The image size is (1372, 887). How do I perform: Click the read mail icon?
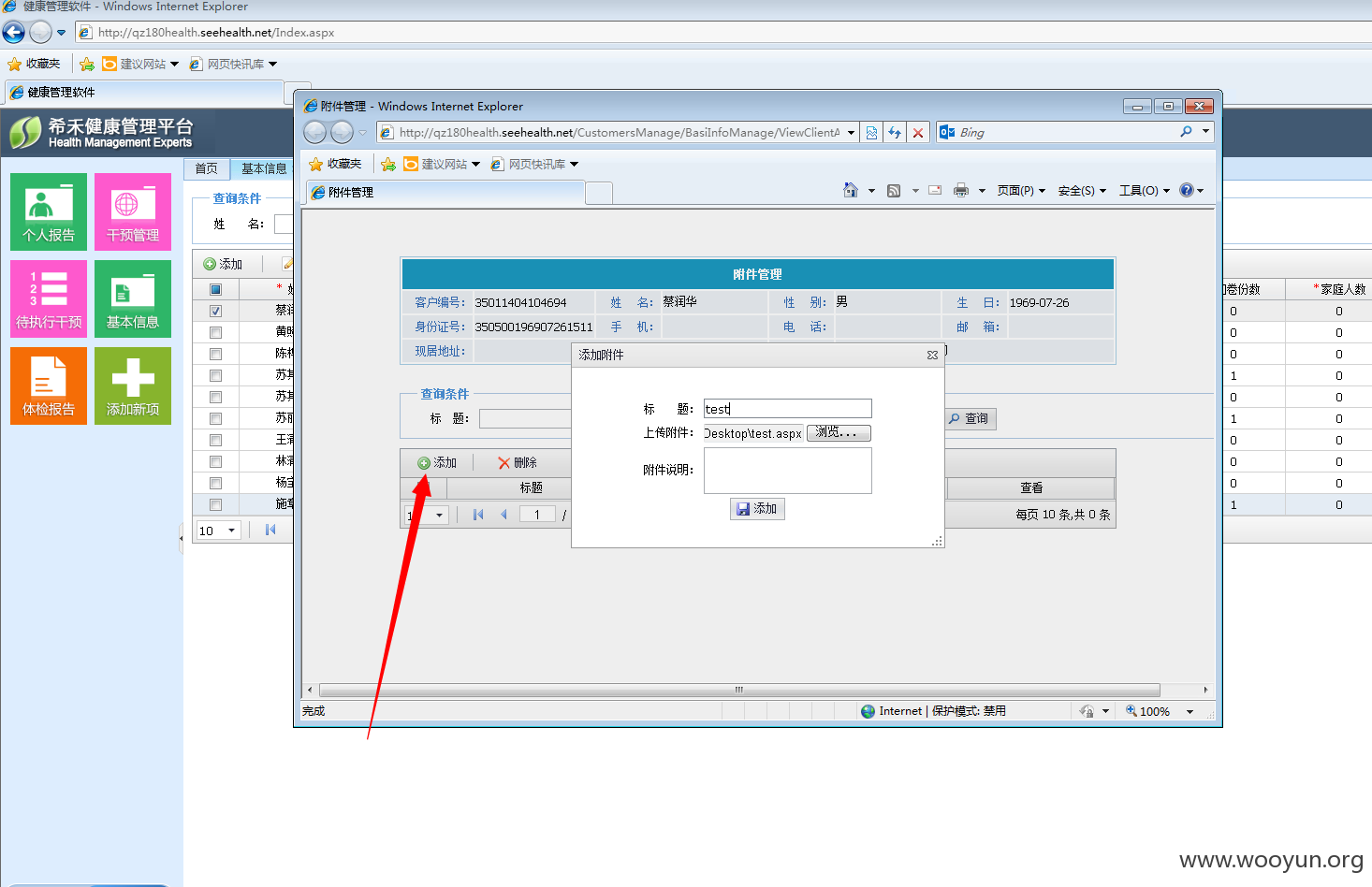click(x=935, y=190)
